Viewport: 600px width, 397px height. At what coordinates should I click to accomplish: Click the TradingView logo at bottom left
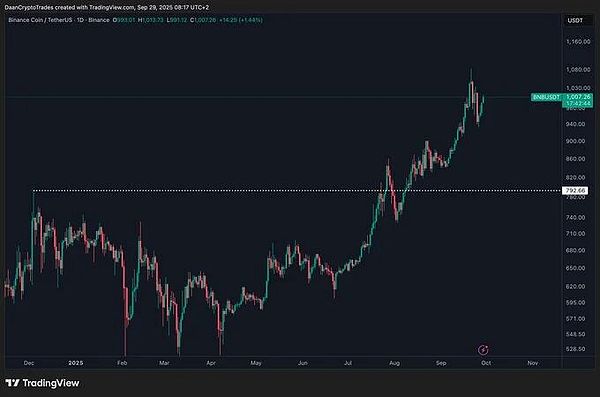pos(42,383)
